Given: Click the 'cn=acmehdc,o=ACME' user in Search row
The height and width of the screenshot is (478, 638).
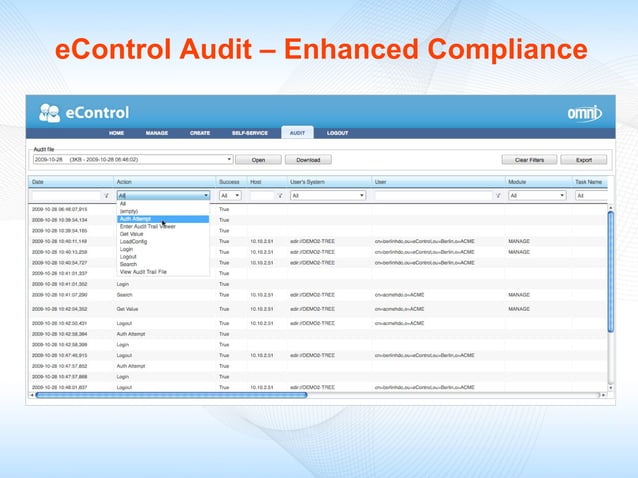Looking at the screenshot, I should [x=399, y=295].
